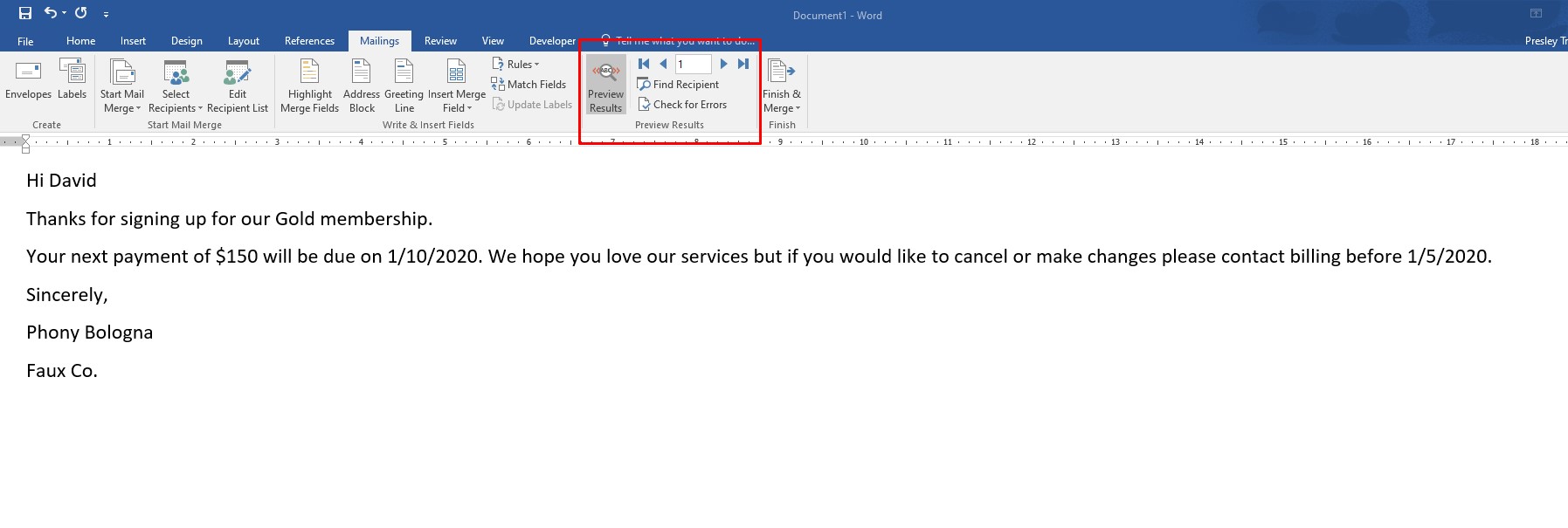Open the View tab
Screen dimensions: 1568x528
(x=493, y=41)
